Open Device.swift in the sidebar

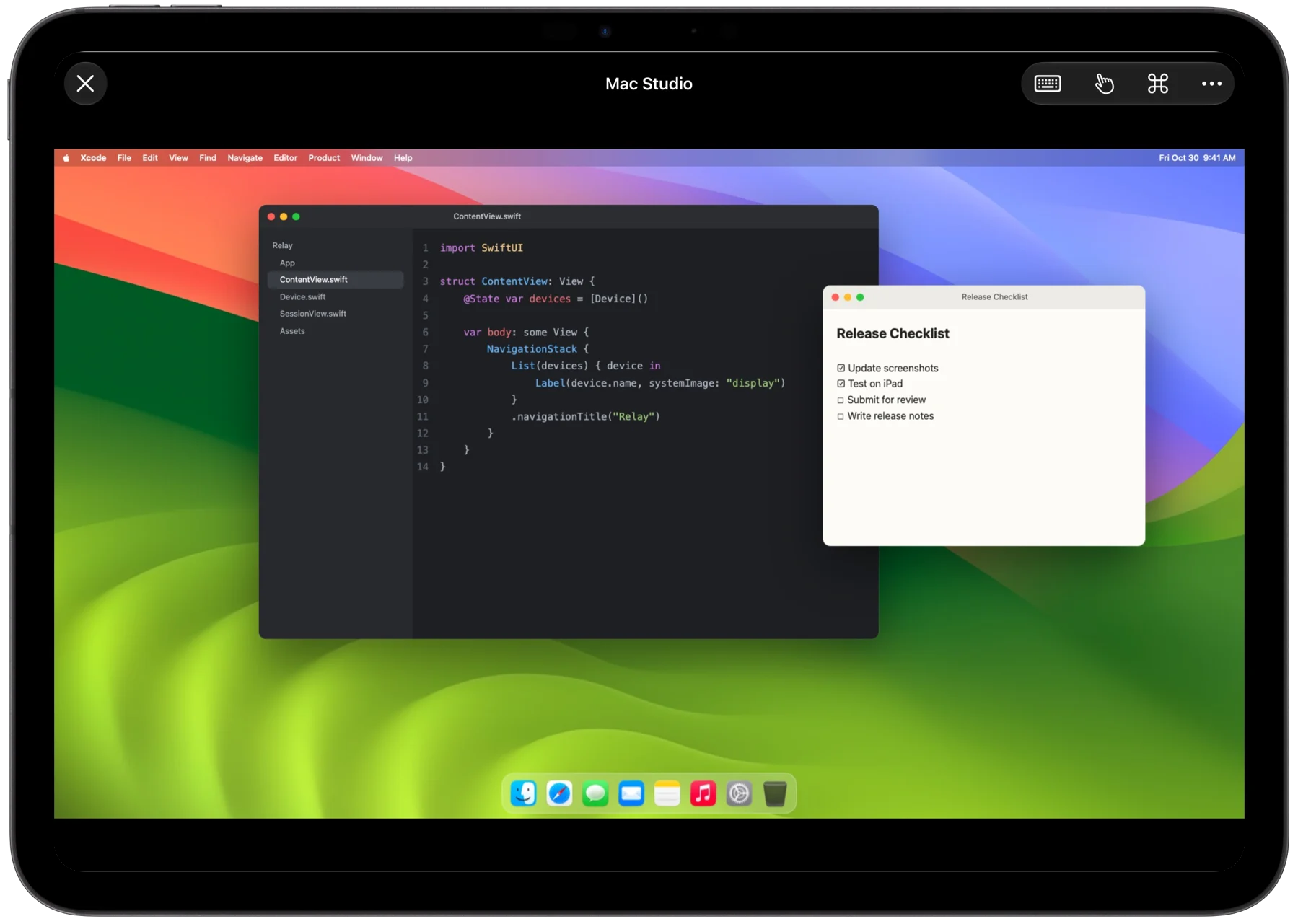tap(302, 297)
